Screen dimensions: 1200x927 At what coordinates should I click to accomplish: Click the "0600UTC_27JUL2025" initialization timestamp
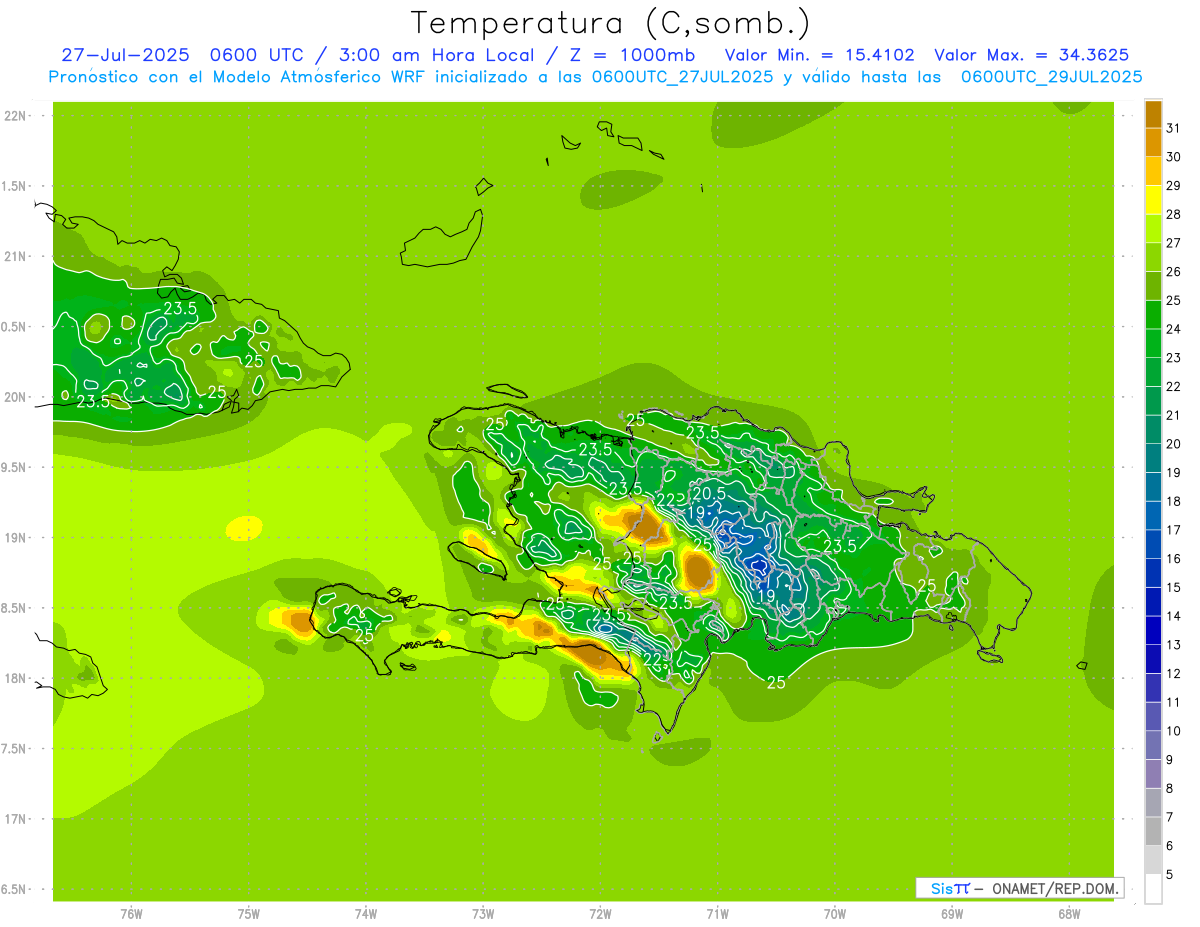(x=682, y=77)
